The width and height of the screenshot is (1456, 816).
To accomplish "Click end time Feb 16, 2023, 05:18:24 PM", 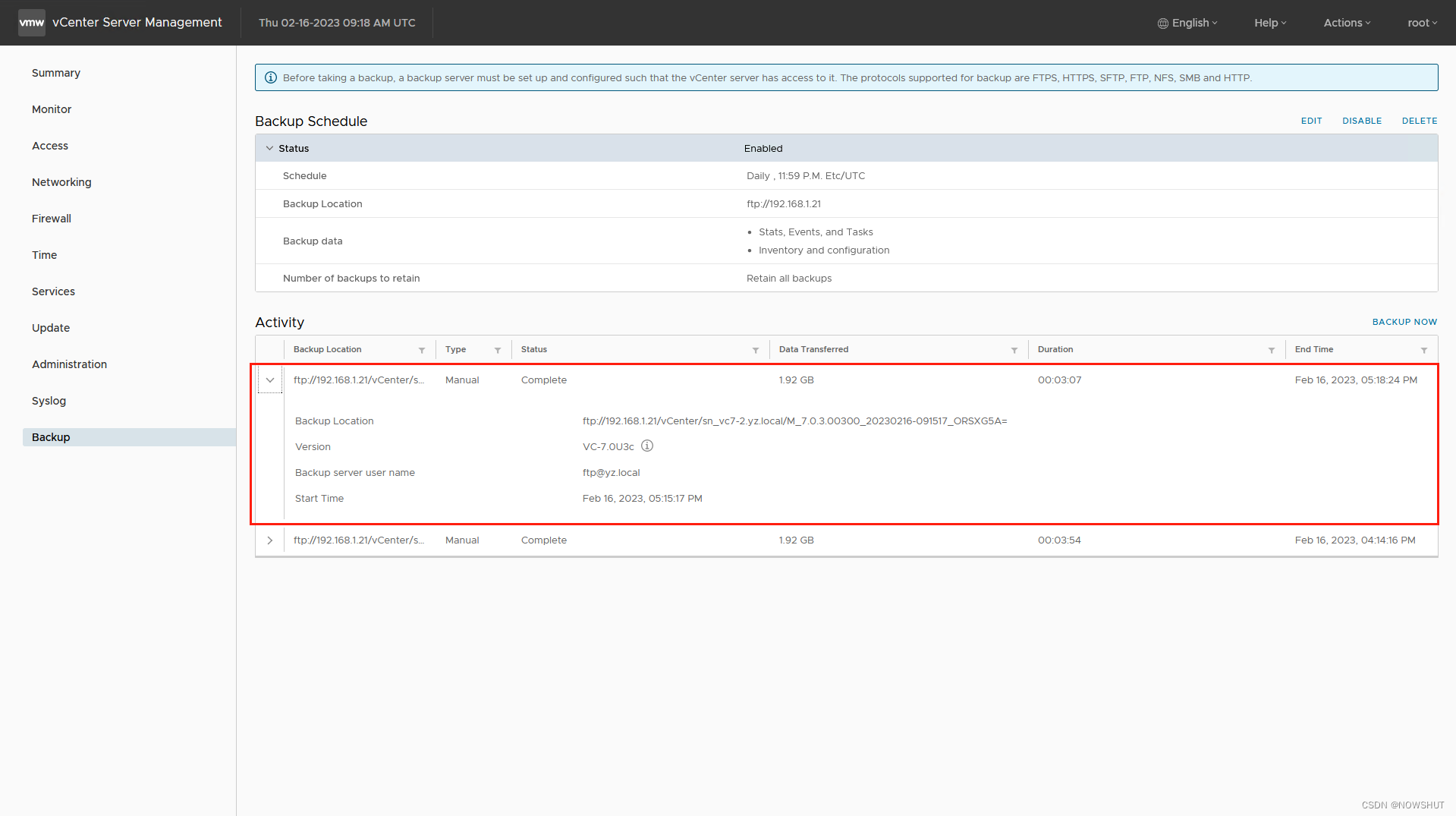I will tap(1356, 380).
